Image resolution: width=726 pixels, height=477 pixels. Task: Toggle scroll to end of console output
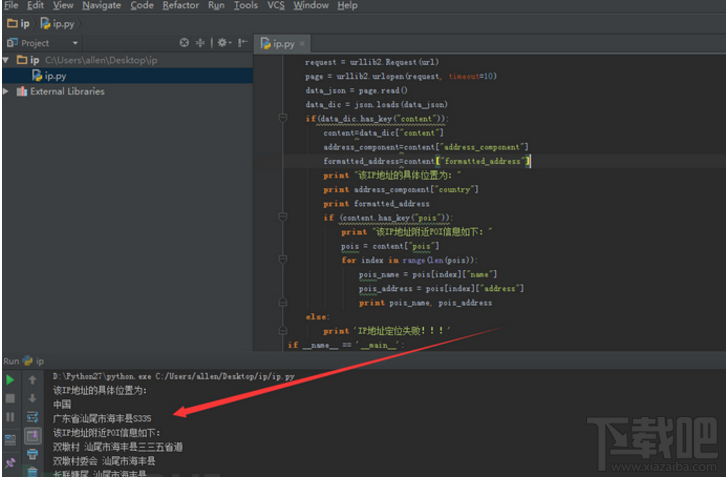coord(32,436)
